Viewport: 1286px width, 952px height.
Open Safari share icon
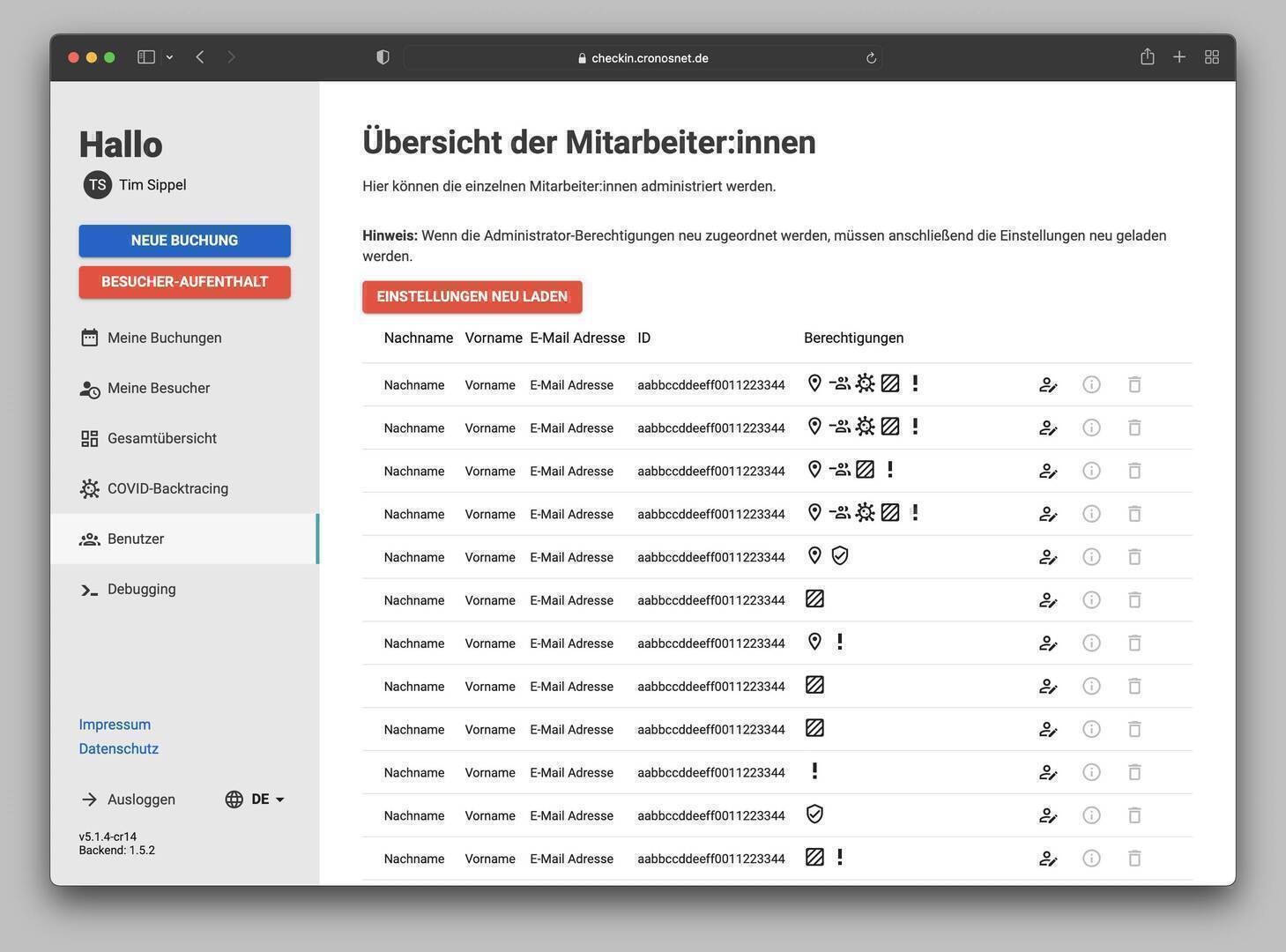1147,57
